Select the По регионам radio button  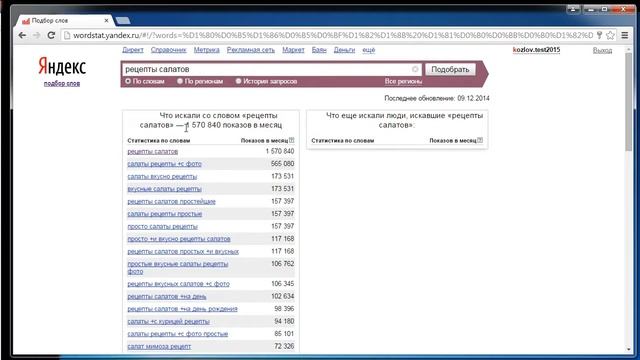(180, 81)
